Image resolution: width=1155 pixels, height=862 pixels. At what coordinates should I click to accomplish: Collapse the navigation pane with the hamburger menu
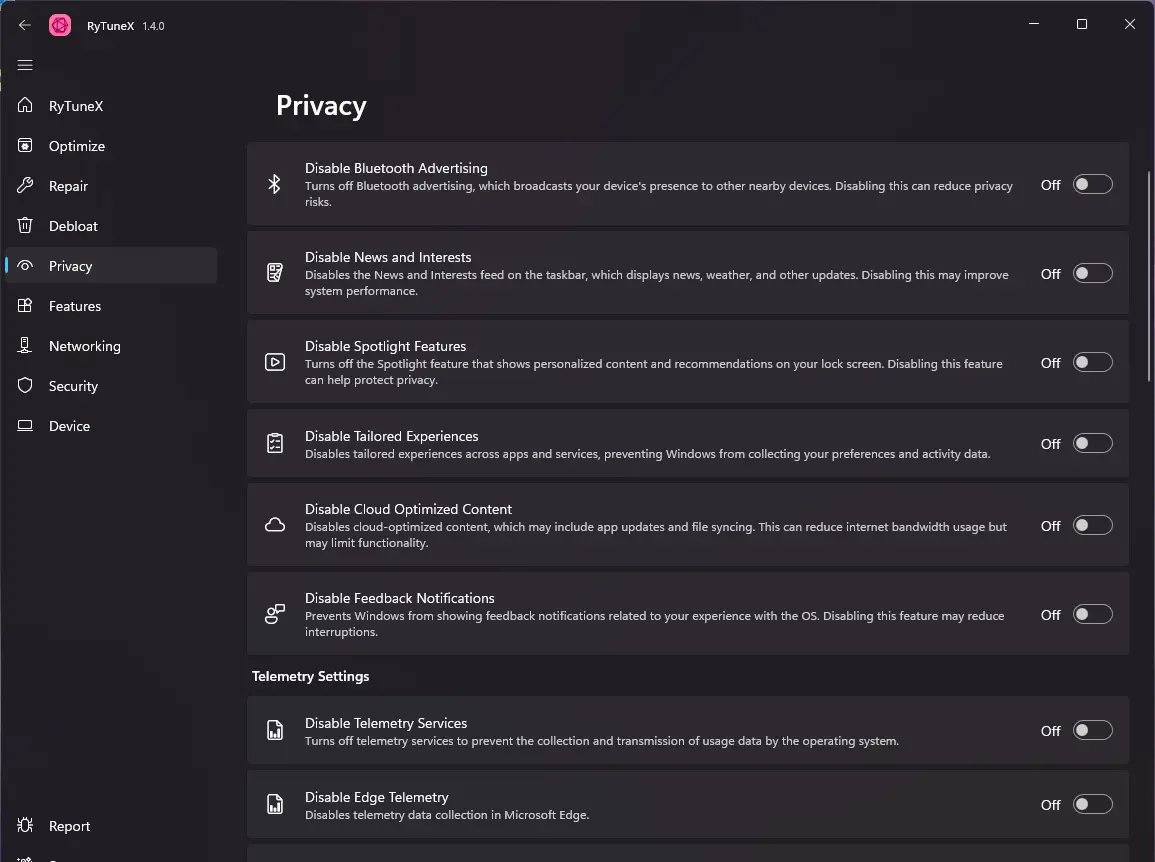tap(25, 65)
